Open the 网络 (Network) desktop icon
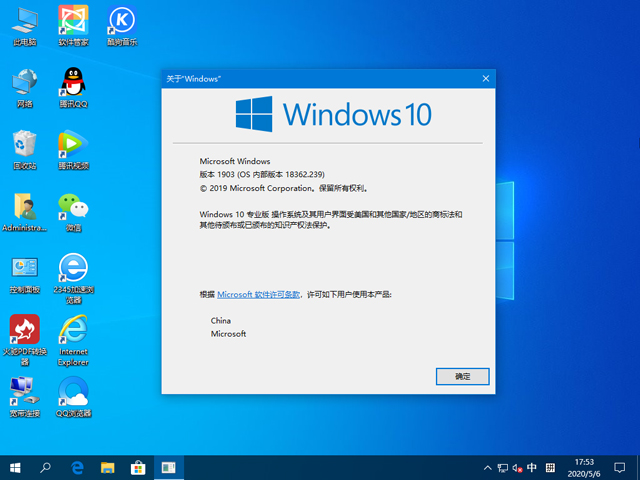 coord(25,89)
